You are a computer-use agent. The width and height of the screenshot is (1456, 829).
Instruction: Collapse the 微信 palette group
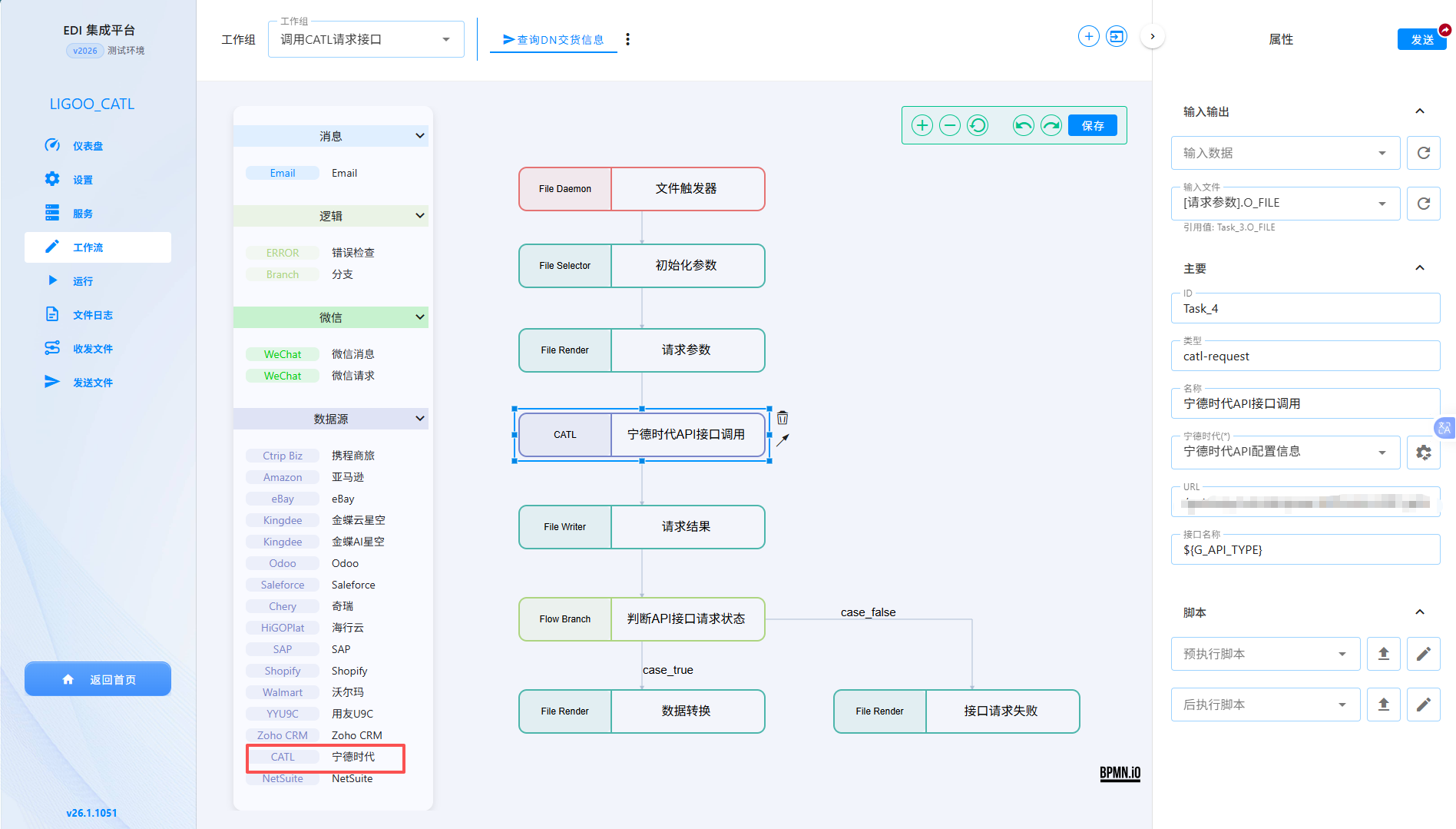click(x=419, y=317)
